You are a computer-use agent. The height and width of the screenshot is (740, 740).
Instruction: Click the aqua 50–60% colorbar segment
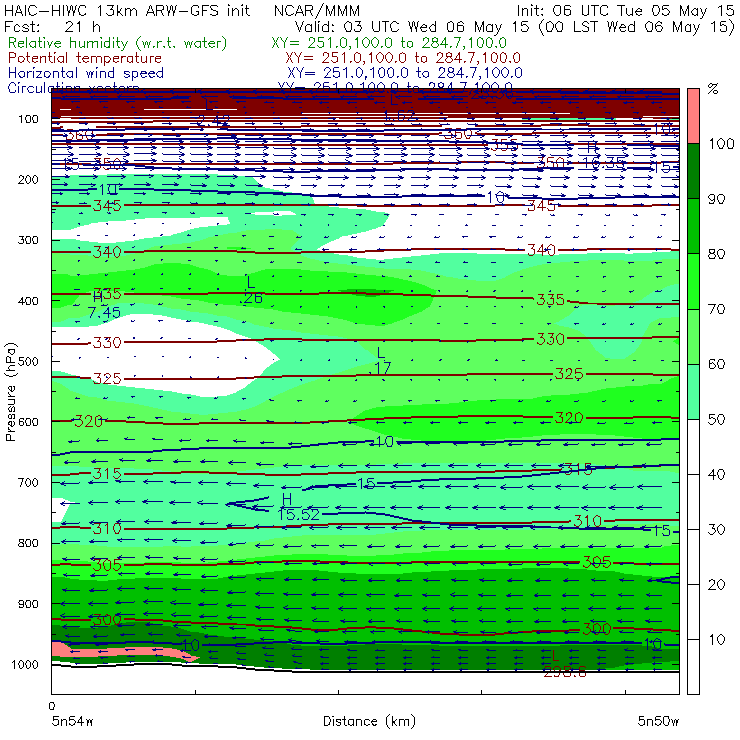693,392
